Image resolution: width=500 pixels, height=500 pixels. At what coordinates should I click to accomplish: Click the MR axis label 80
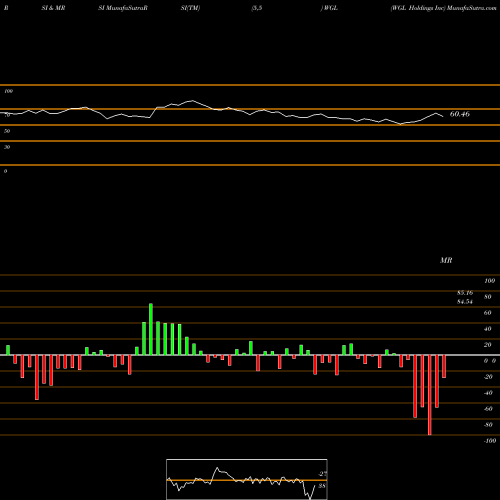(488, 297)
